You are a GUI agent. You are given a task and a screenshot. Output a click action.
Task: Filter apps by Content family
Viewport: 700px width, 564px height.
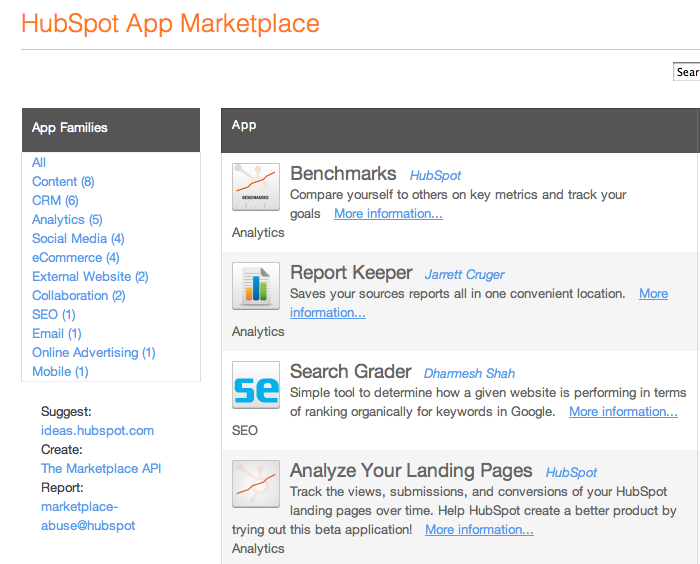62,181
